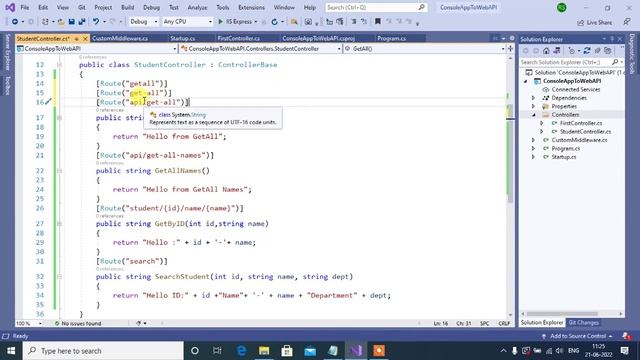Close the StudentController.cs tab
Screen dimensions: 640x360
click(85, 38)
